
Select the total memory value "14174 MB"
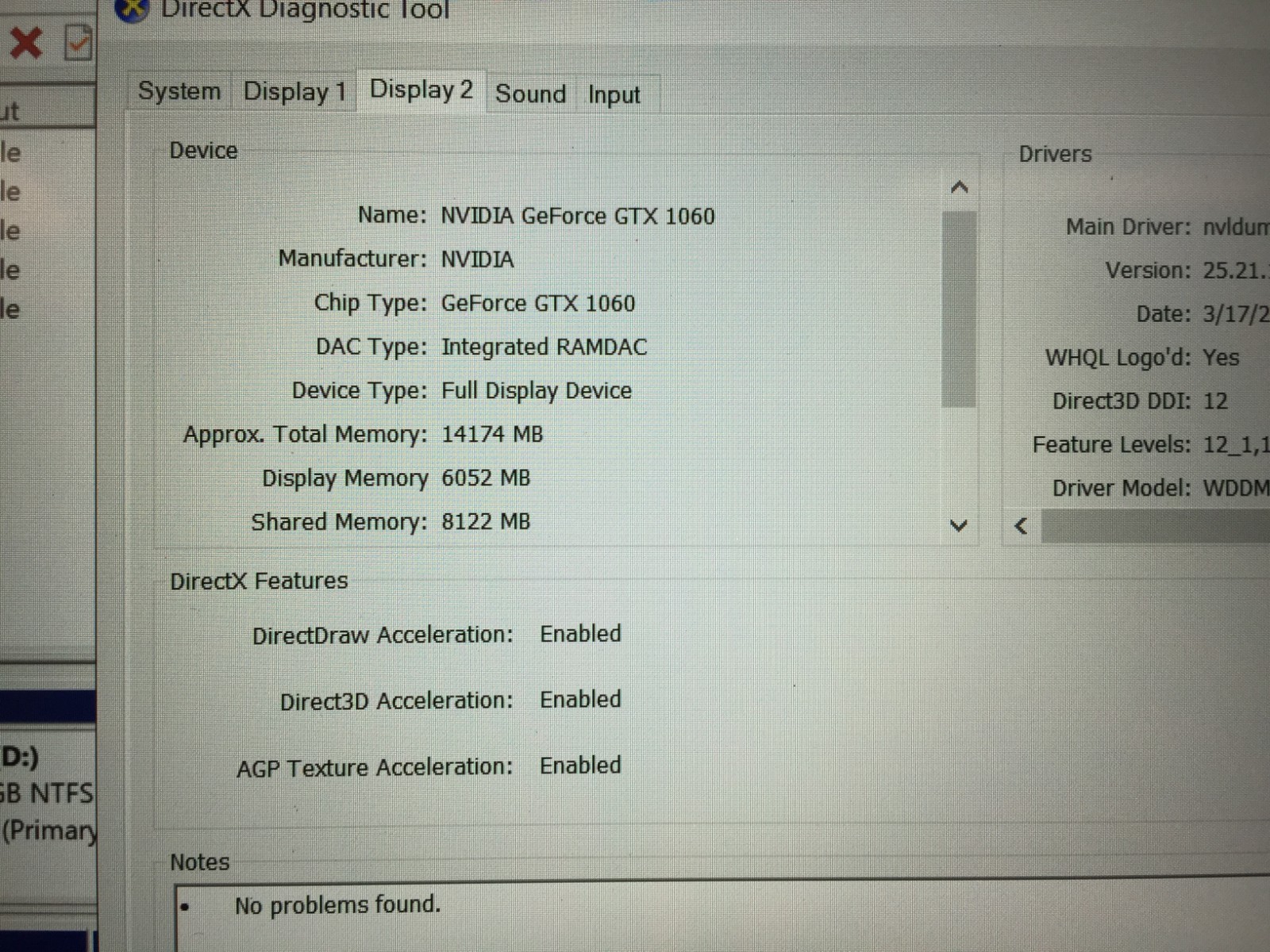pos(492,434)
